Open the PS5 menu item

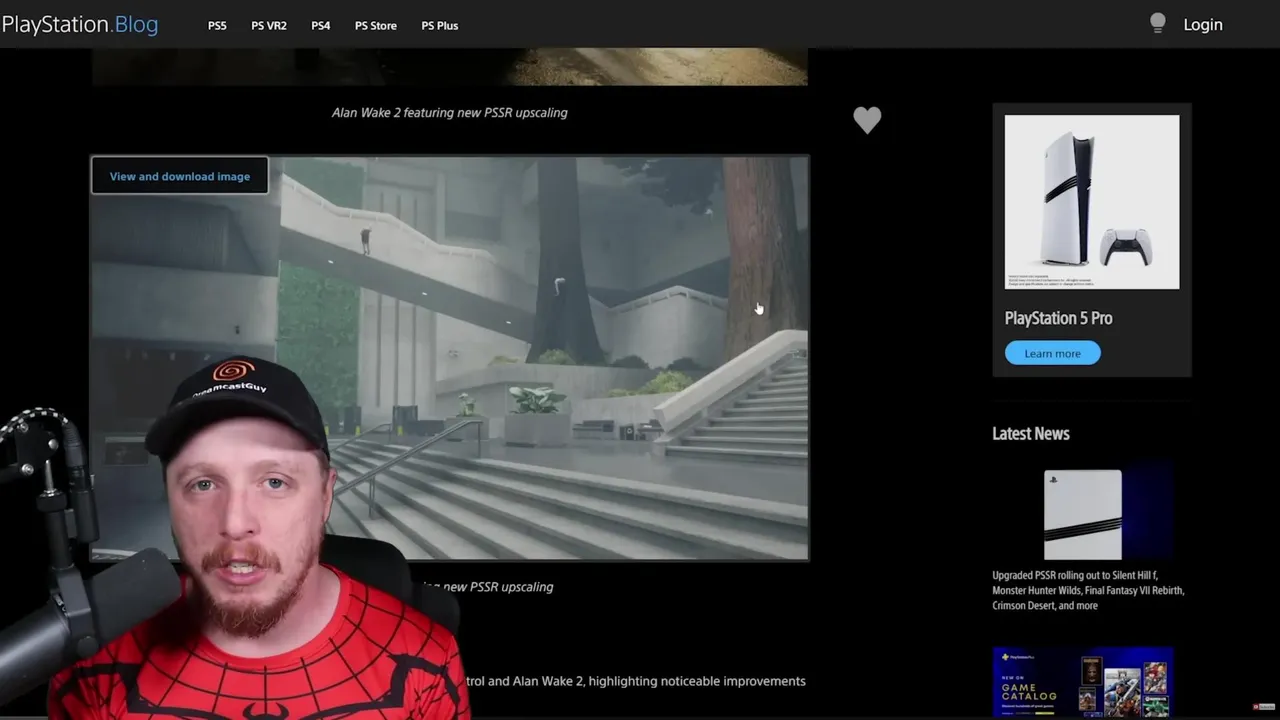coord(217,25)
